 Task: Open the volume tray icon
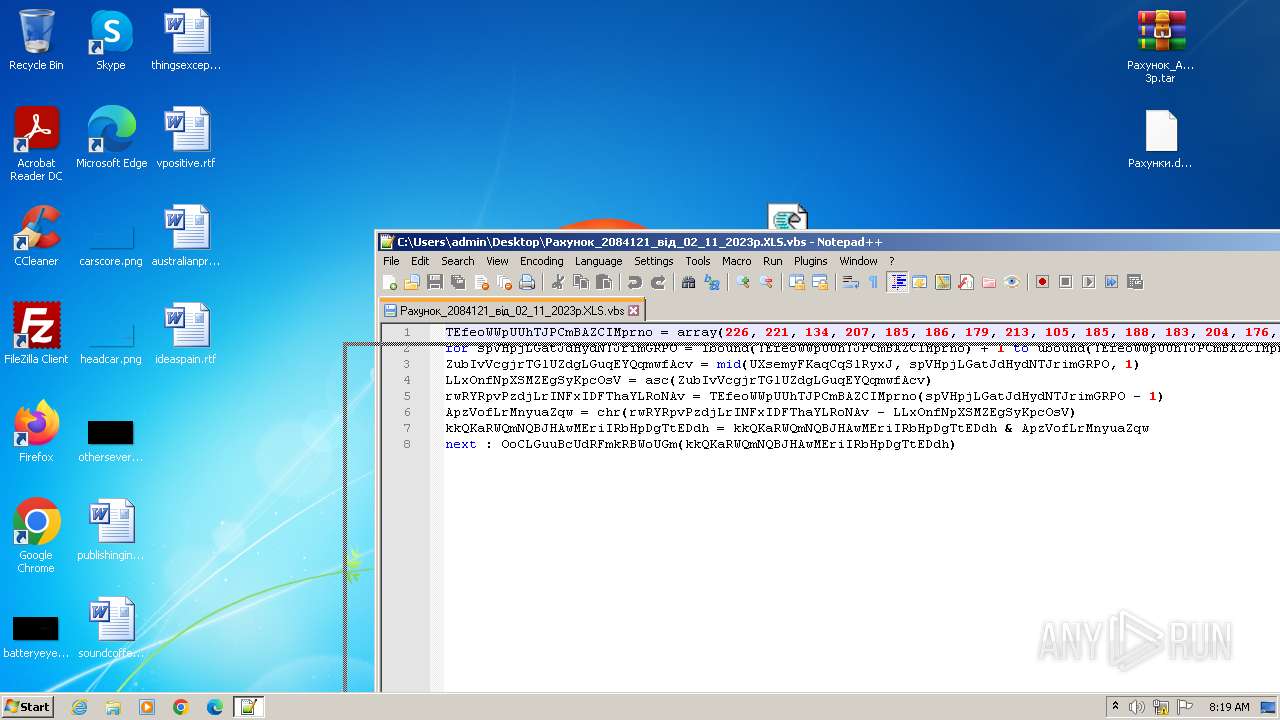coord(1137,707)
